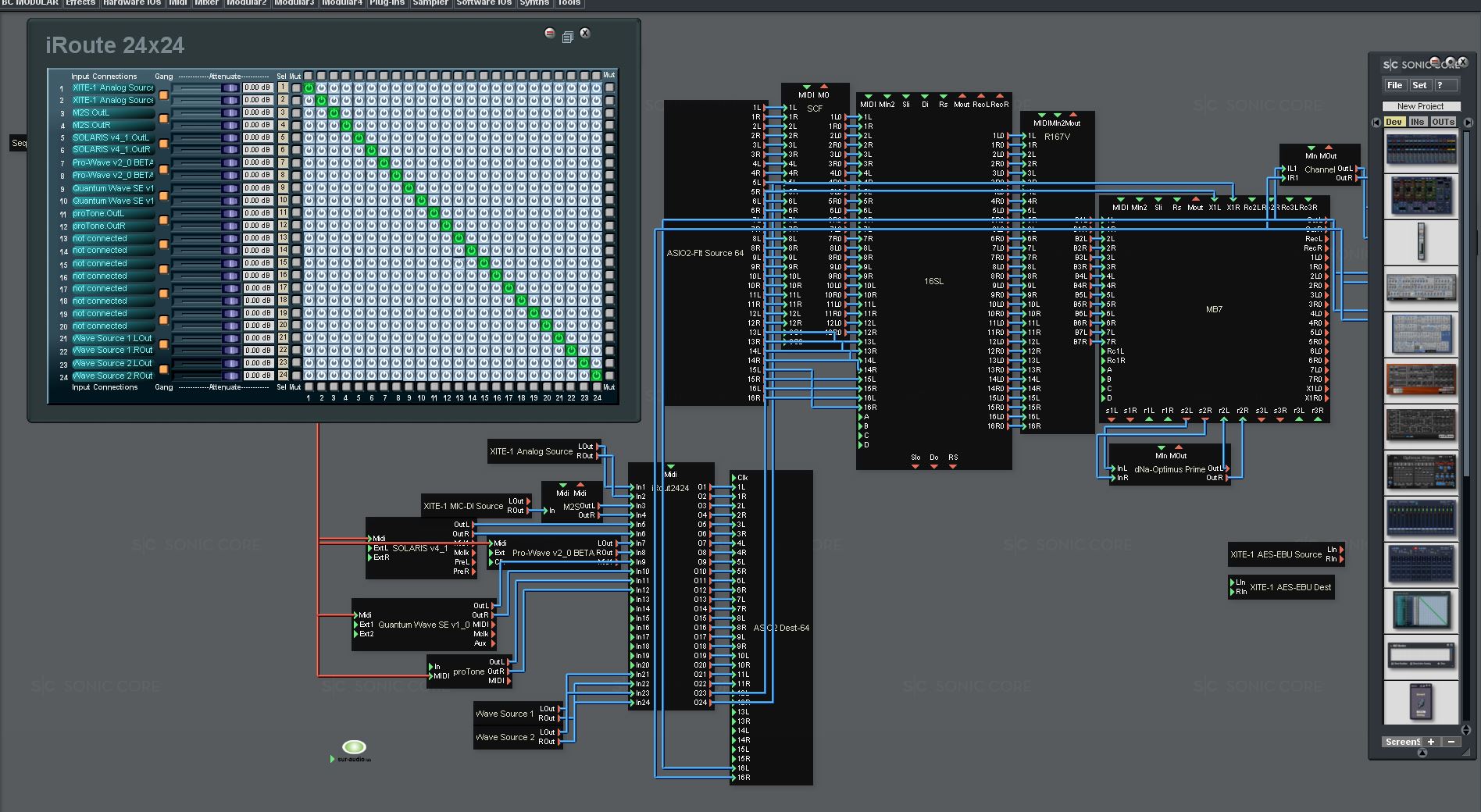Viewport: 1481px width, 812px height.
Task: Toggle the Gang button for M2S OutL and OutR
Action: click(x=163, y=119)
